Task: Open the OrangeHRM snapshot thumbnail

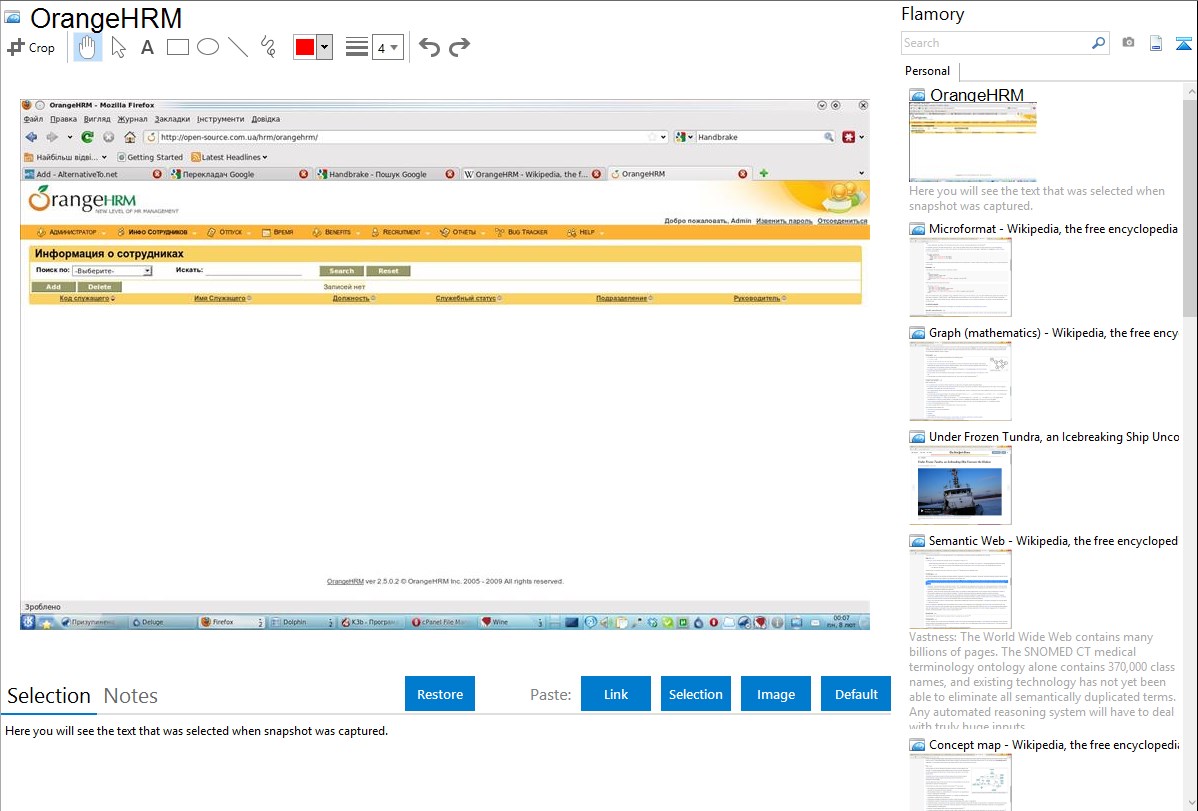Action: point(973,141)
